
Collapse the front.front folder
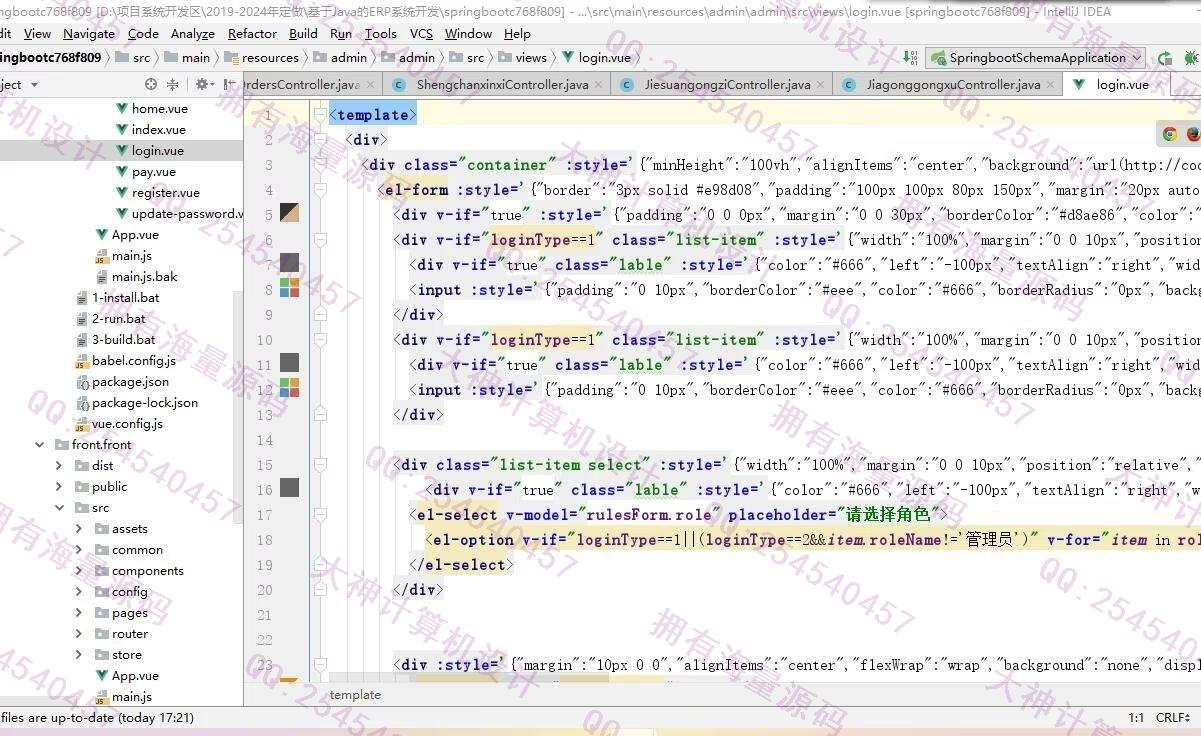click(x=39, y=445)
